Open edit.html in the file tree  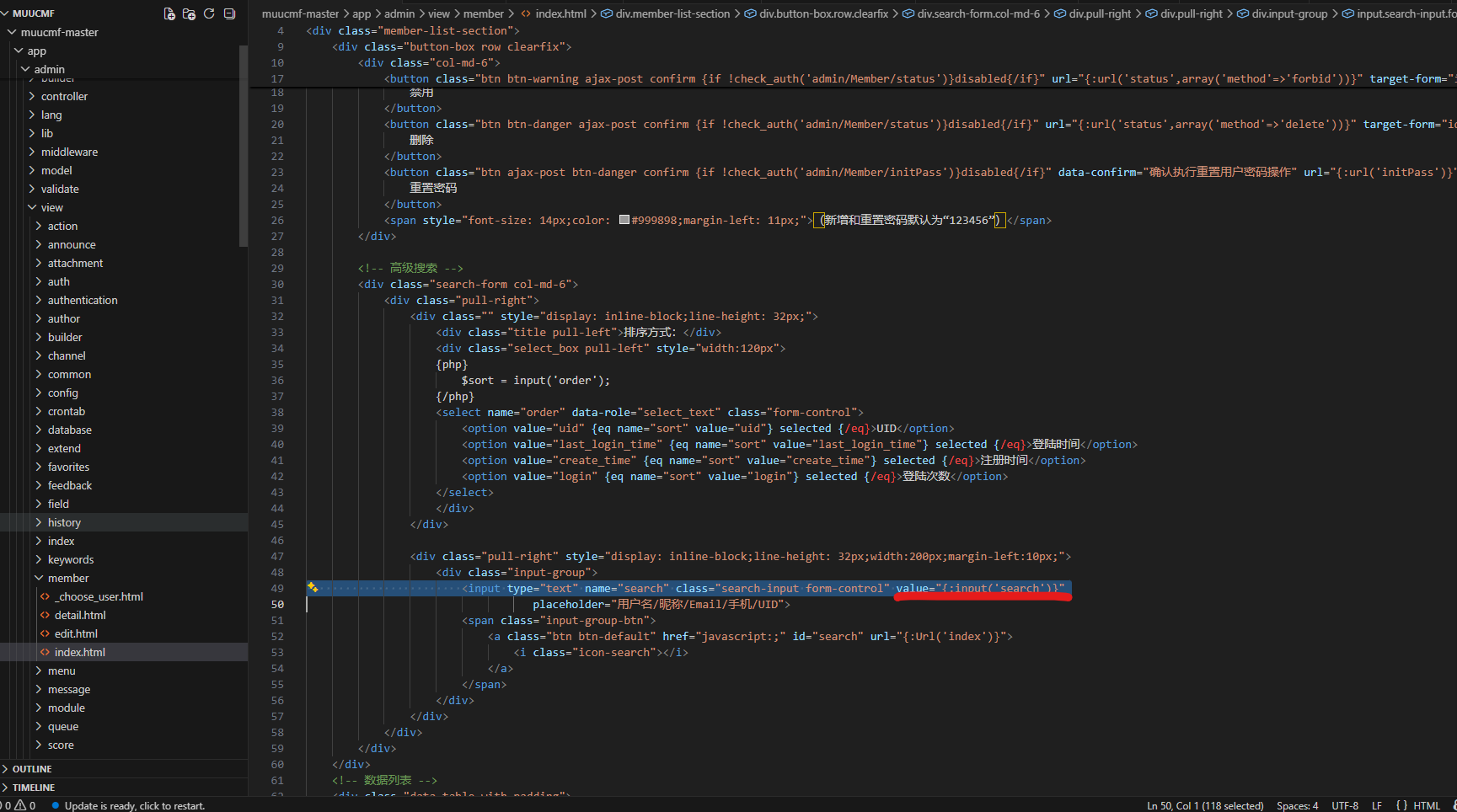pos(76,633)
